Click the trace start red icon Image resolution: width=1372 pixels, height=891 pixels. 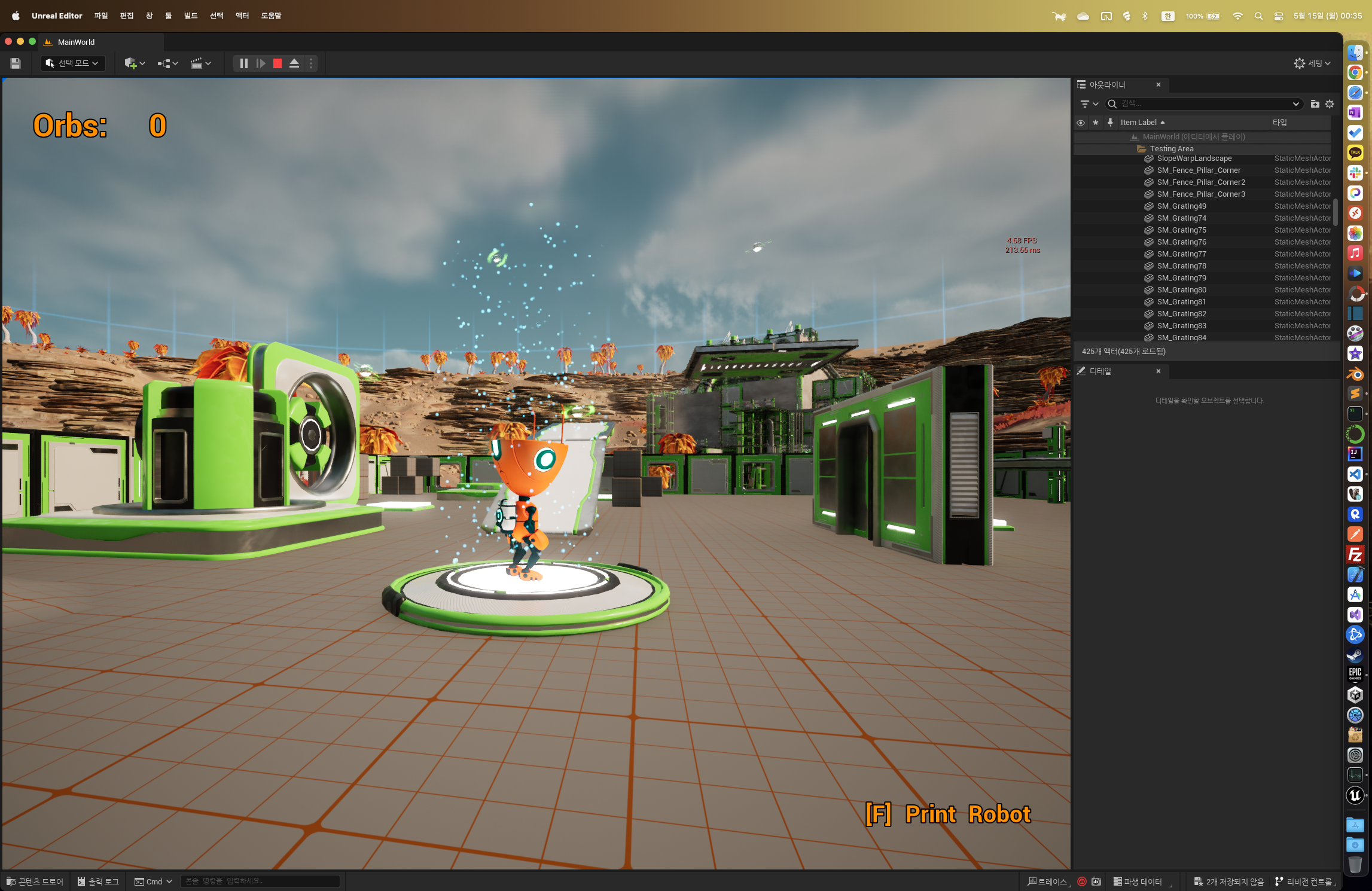[x=1081, y=881]
